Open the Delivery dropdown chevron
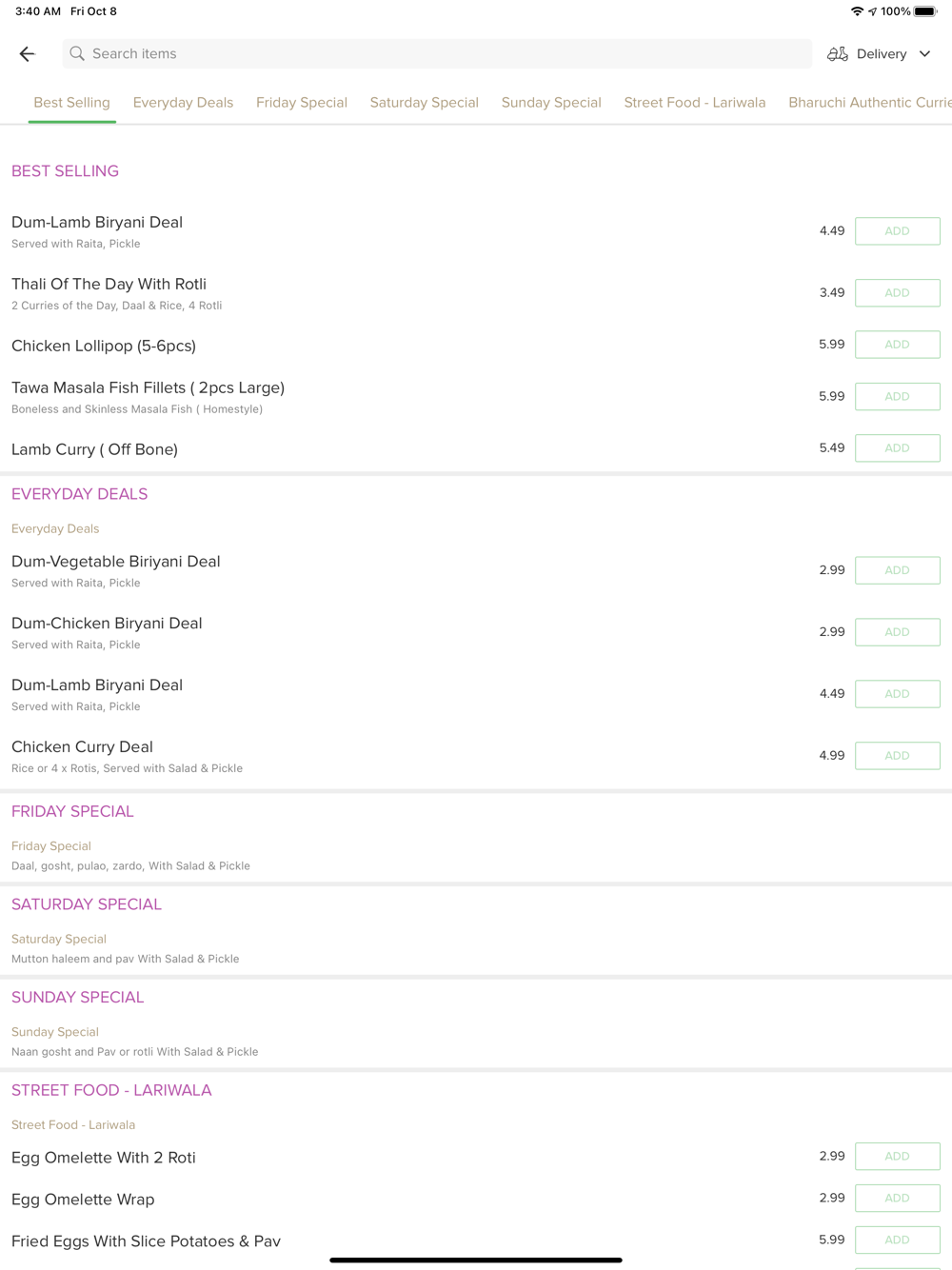Image resolution: width=952 pixels, height=1270 pixels. (x=924, y=54)
